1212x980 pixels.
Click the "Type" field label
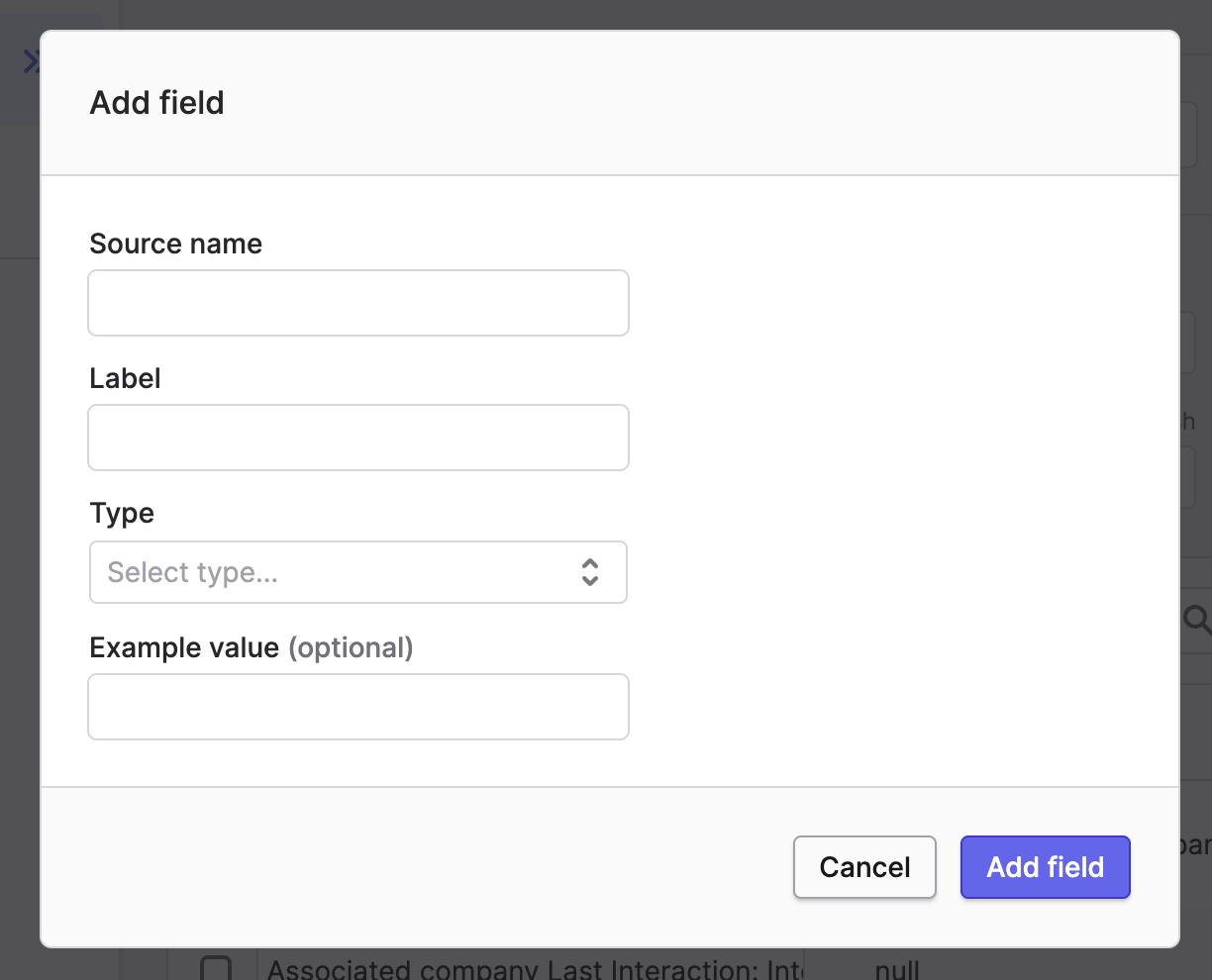tap(122, 513)
